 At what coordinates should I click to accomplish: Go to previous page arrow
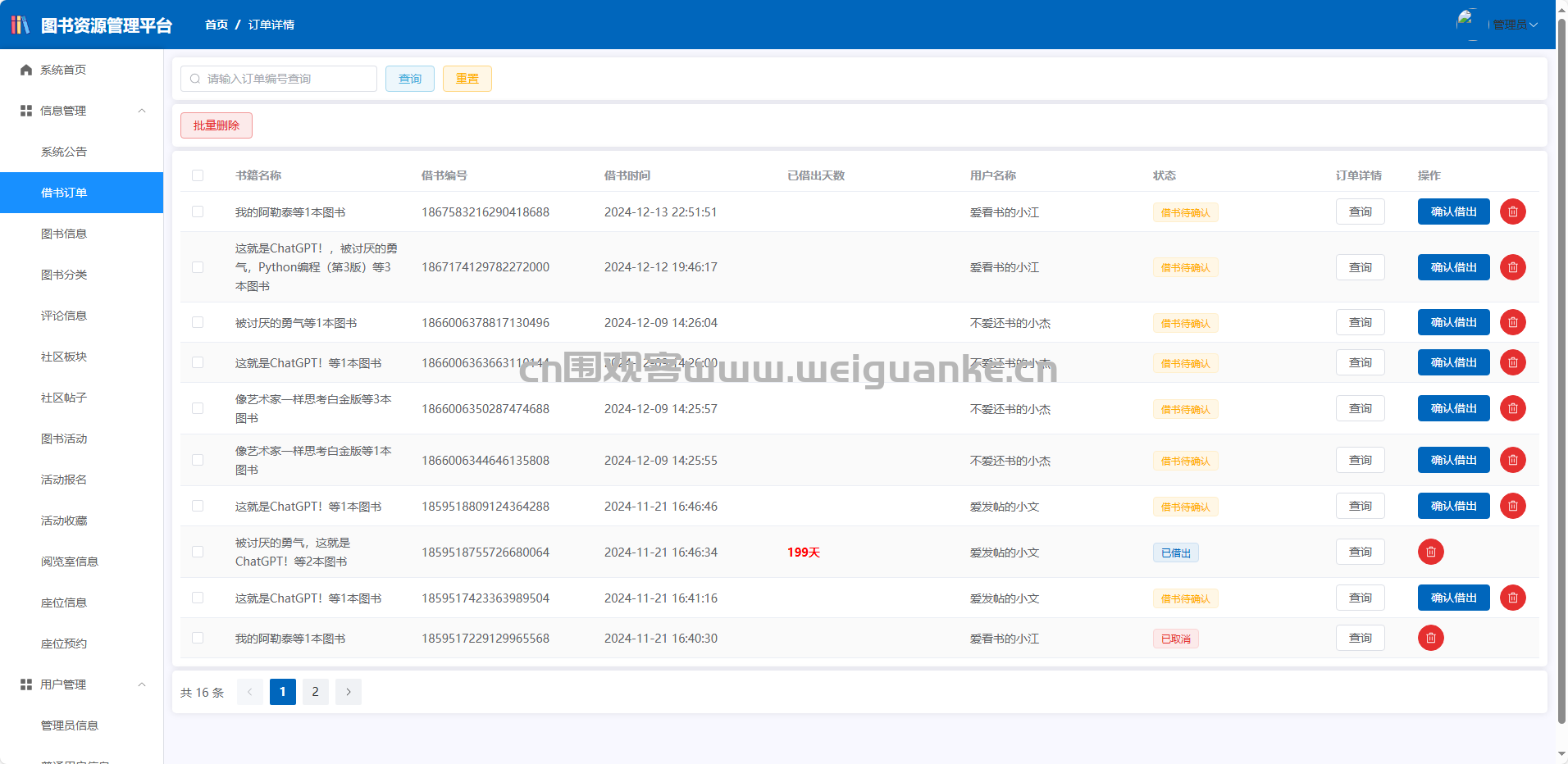250,692
